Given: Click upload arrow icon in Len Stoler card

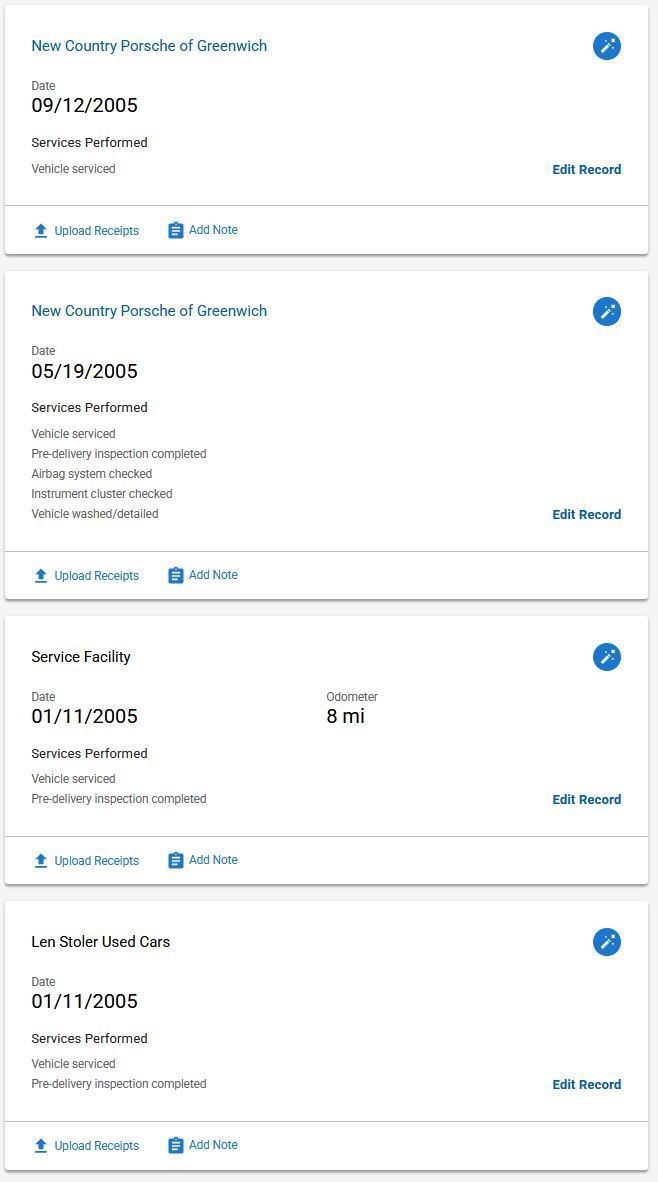Looking at the screenshot, I should (x=41, y=1146).
